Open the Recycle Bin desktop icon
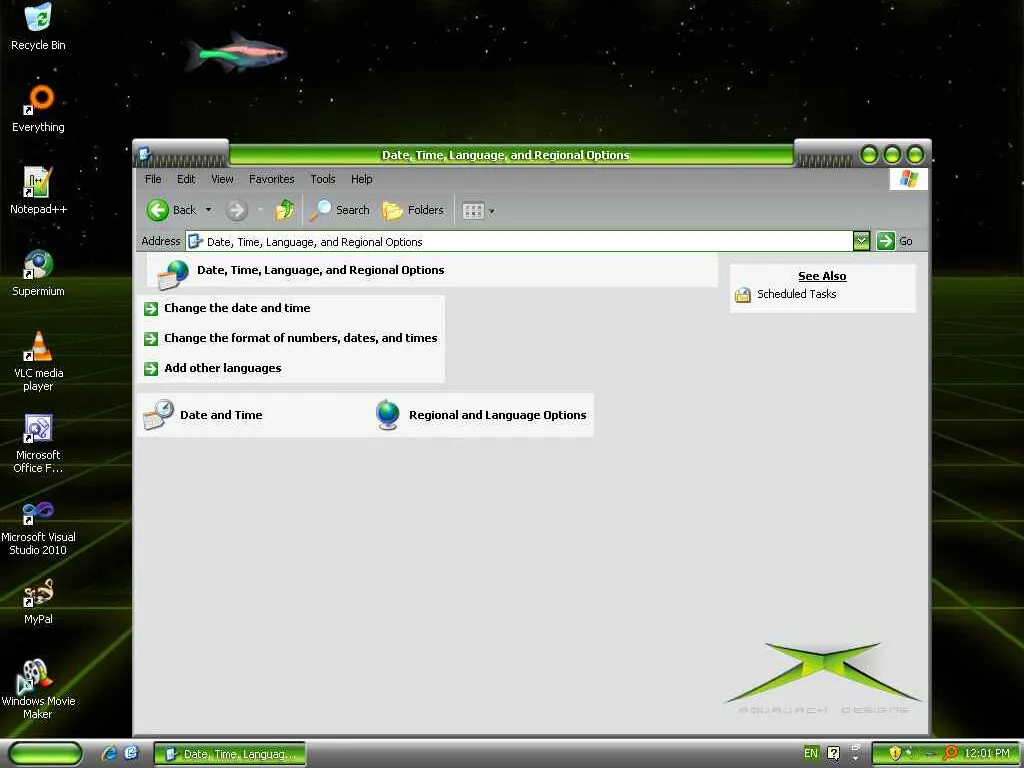Image resolution: width=1024 pixels, height=768 pixels. click(x=38, y=27)
